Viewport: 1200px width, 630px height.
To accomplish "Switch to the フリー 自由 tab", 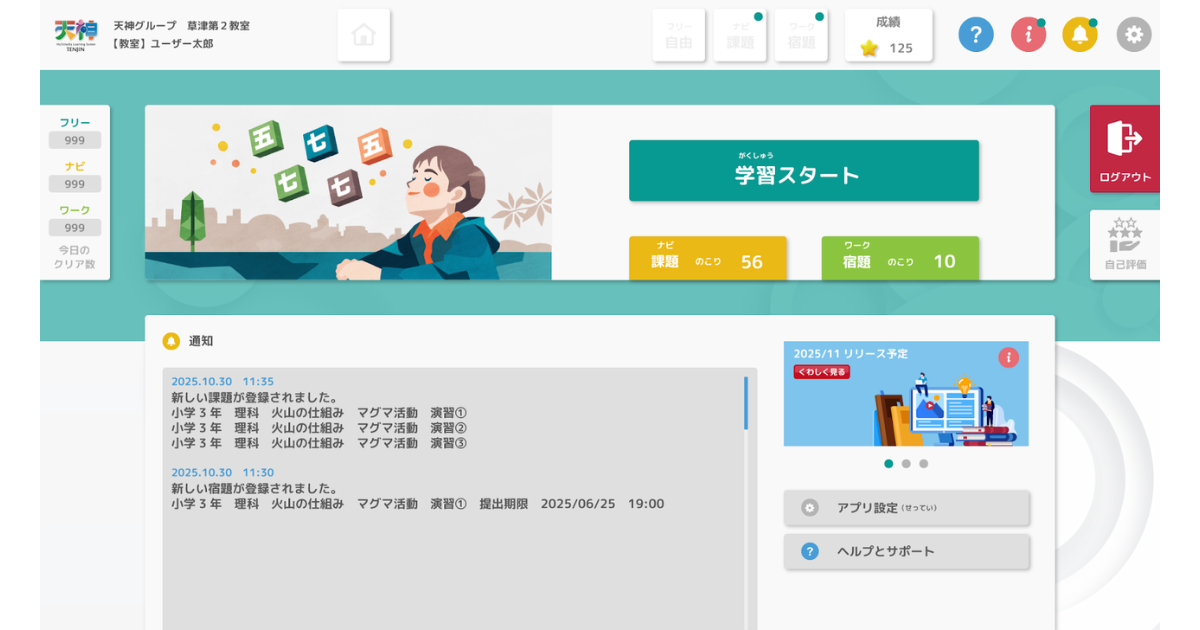I will (x=678, y=34).
